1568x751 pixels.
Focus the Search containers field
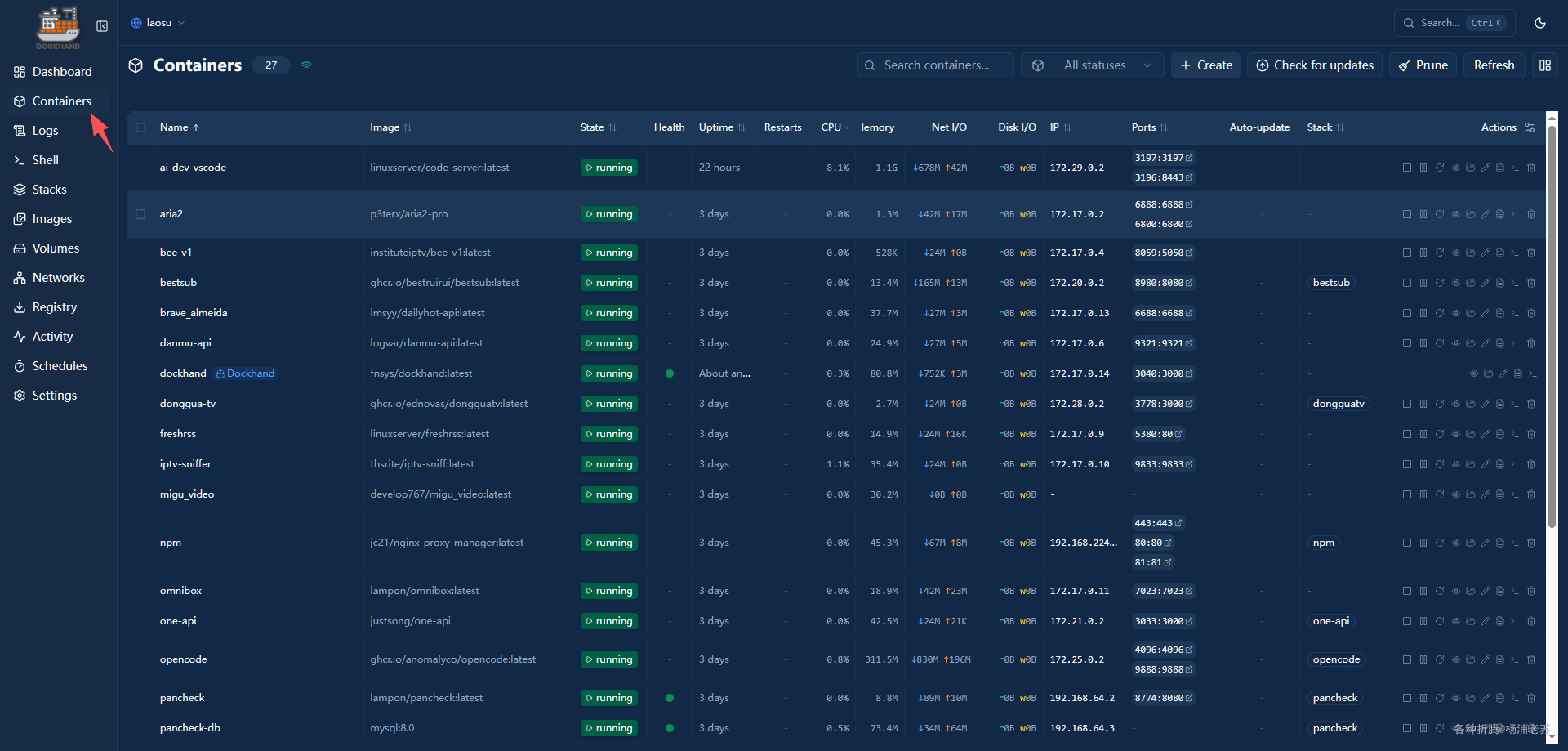point(936,65)
